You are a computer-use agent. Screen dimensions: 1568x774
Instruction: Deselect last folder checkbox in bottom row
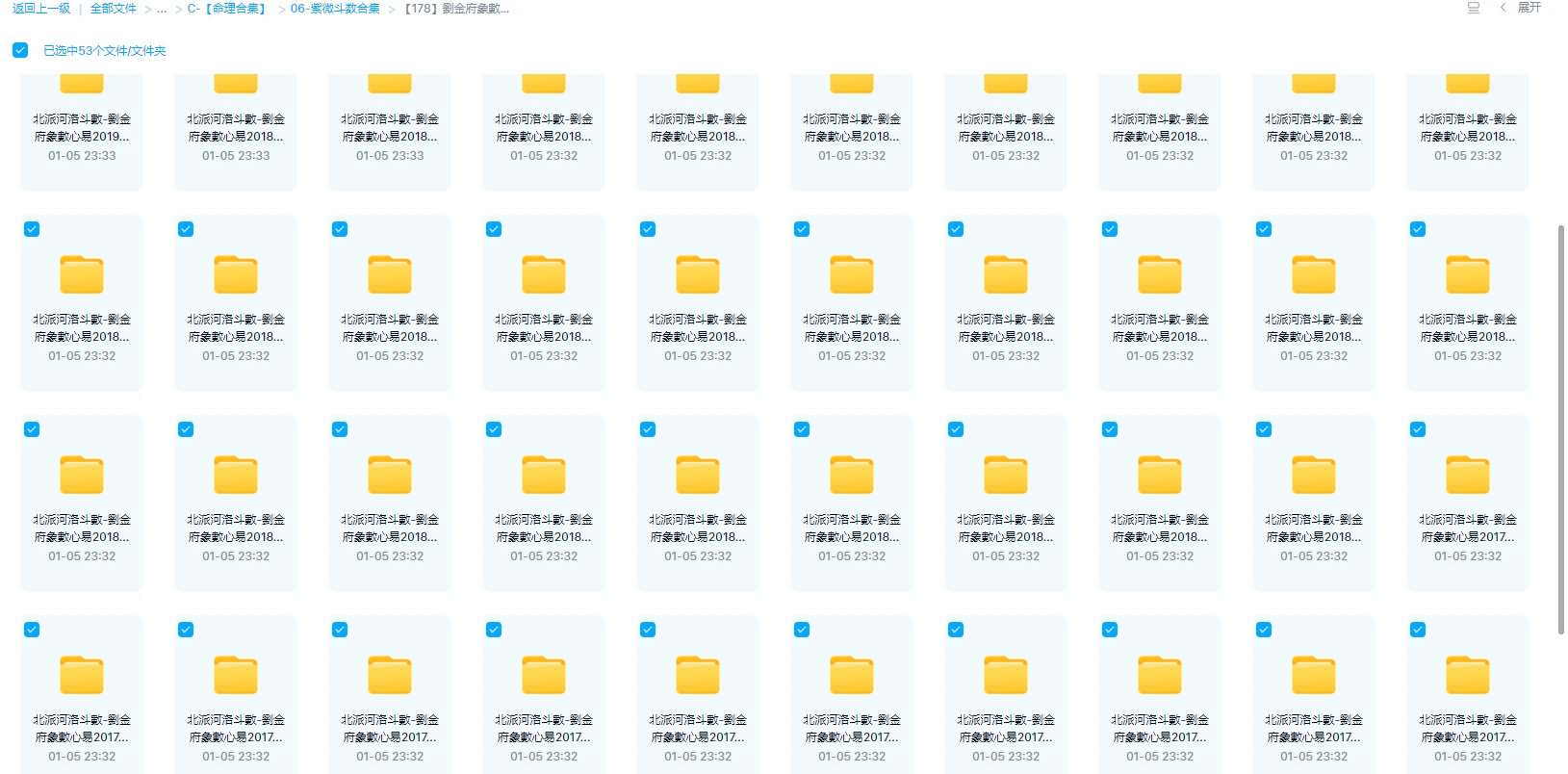pos(1418,630)
